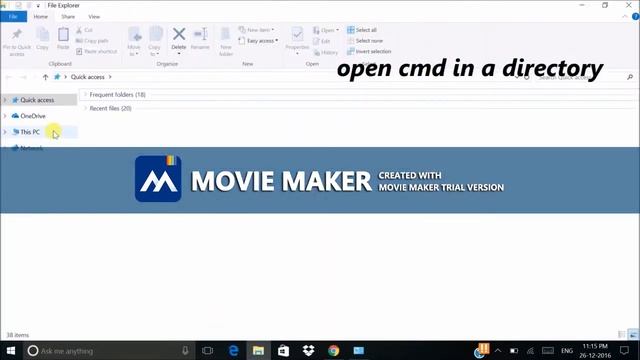Open the New item dropdown
640x360 pixels.
coord(256,30)
